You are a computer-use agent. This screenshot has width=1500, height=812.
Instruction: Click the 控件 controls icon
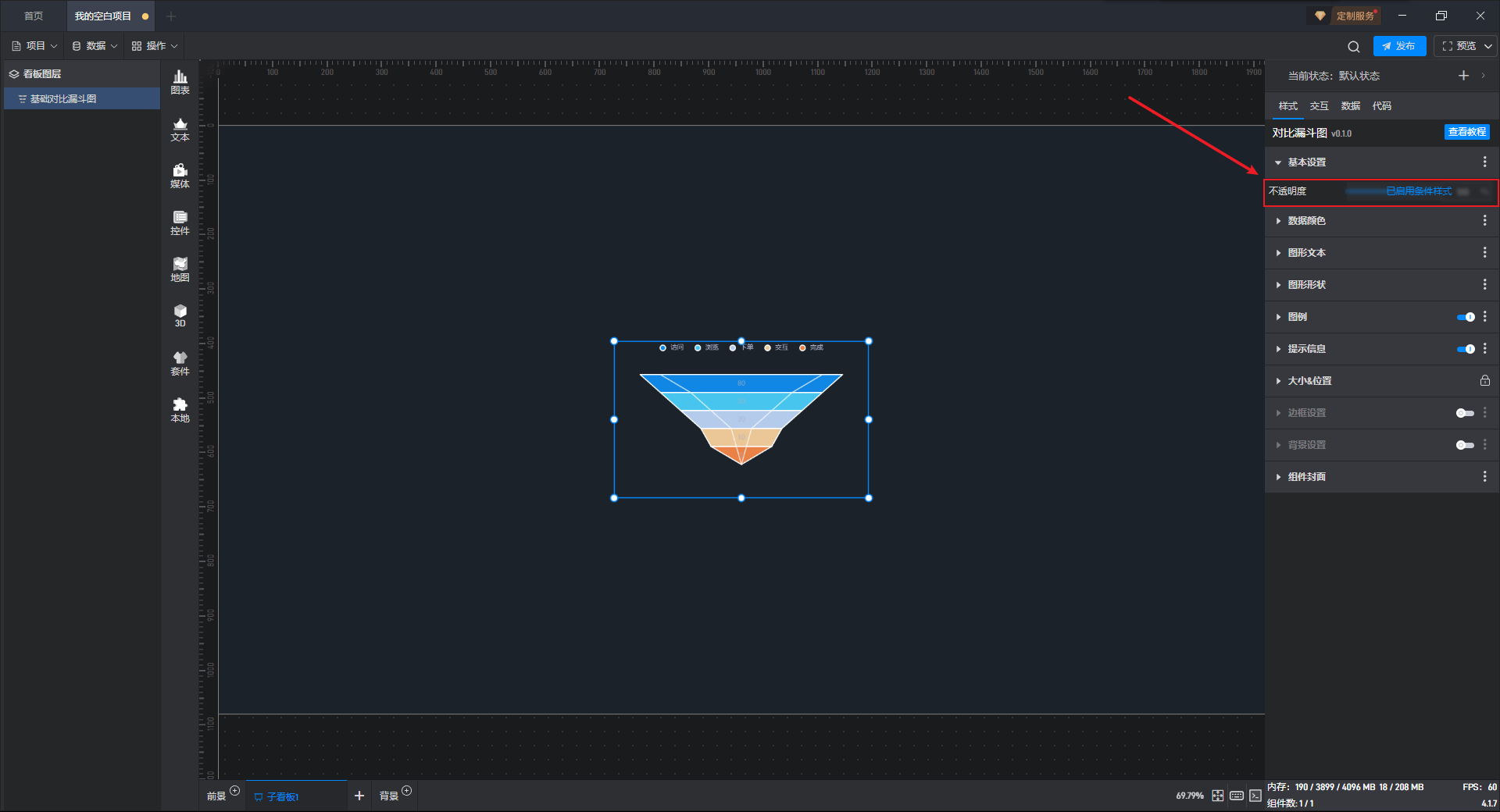(x=180, y=223)
